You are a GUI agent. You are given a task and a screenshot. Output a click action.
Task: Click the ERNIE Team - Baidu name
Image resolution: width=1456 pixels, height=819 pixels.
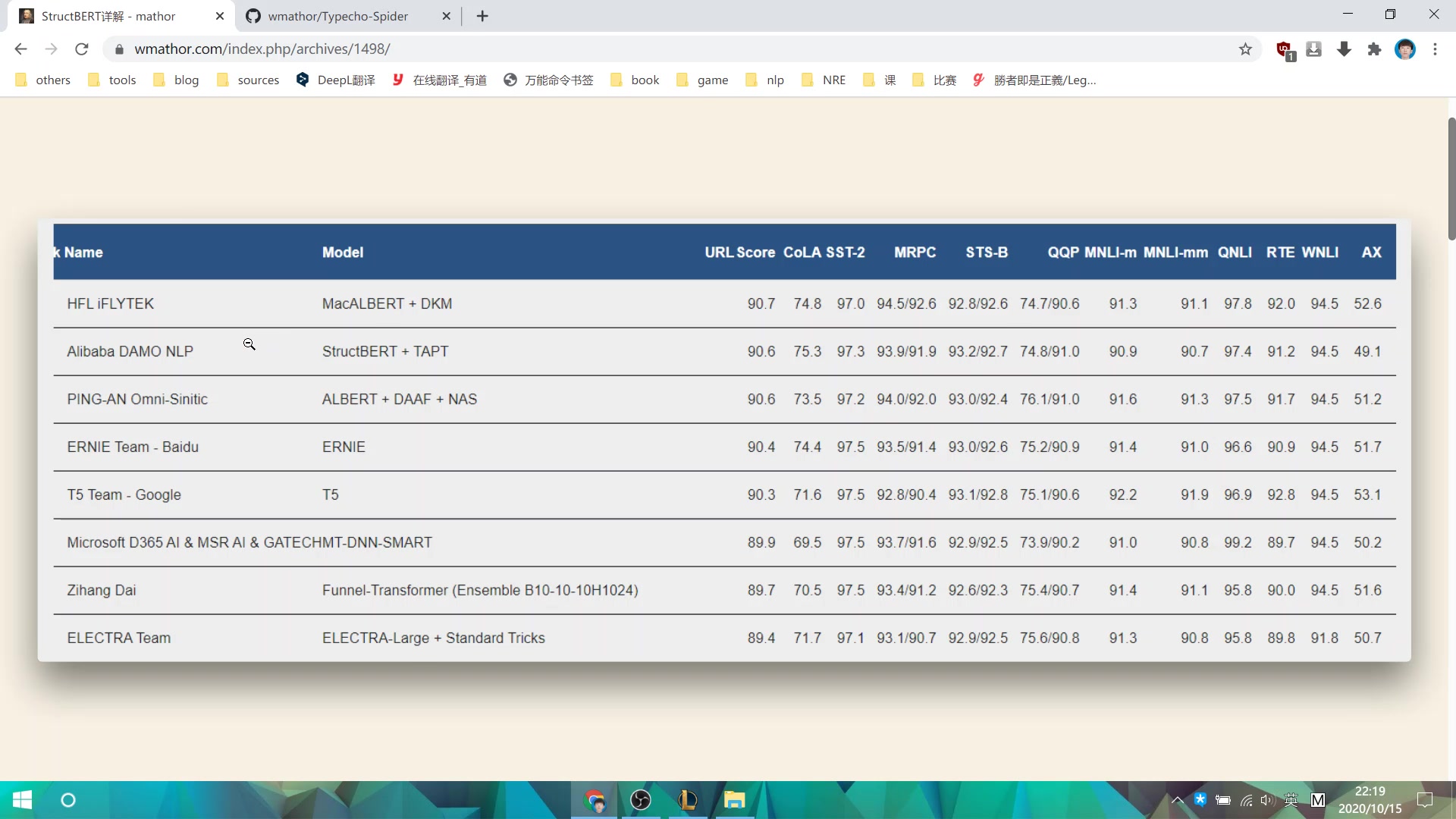pyautogui.click(x=133, y=447)
